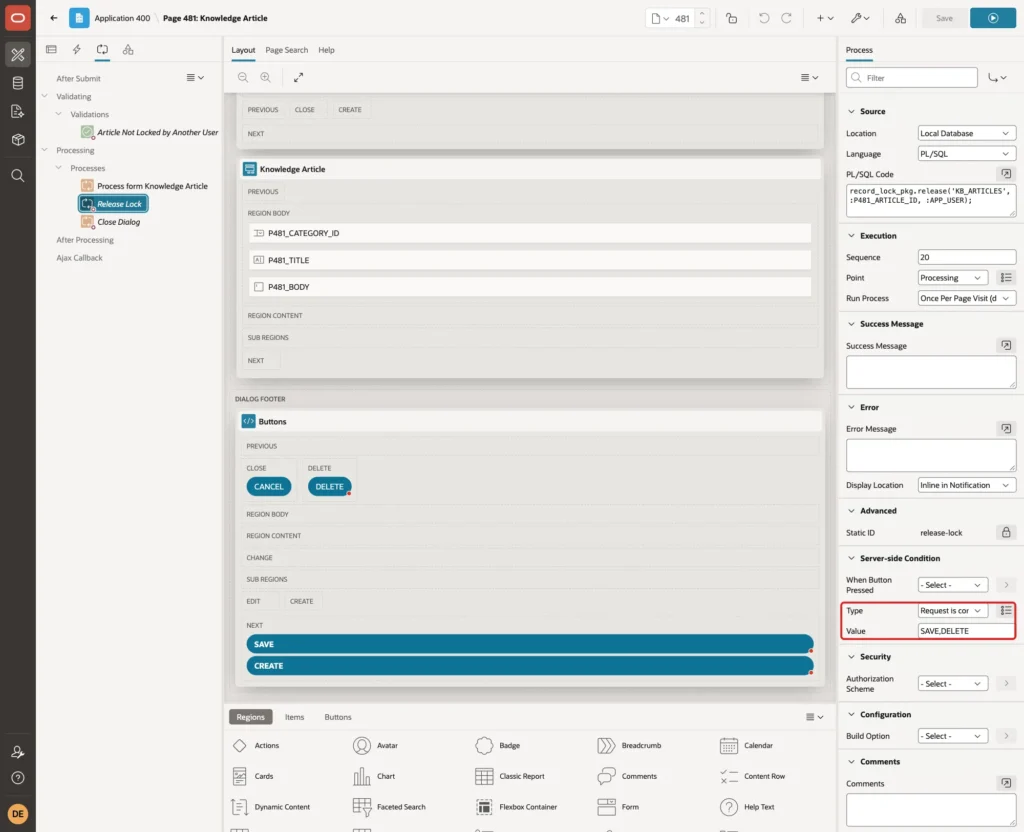
Task: Open the Authorization Scheme dropdown
Action: pyautogui.click(x=952, y=683)
